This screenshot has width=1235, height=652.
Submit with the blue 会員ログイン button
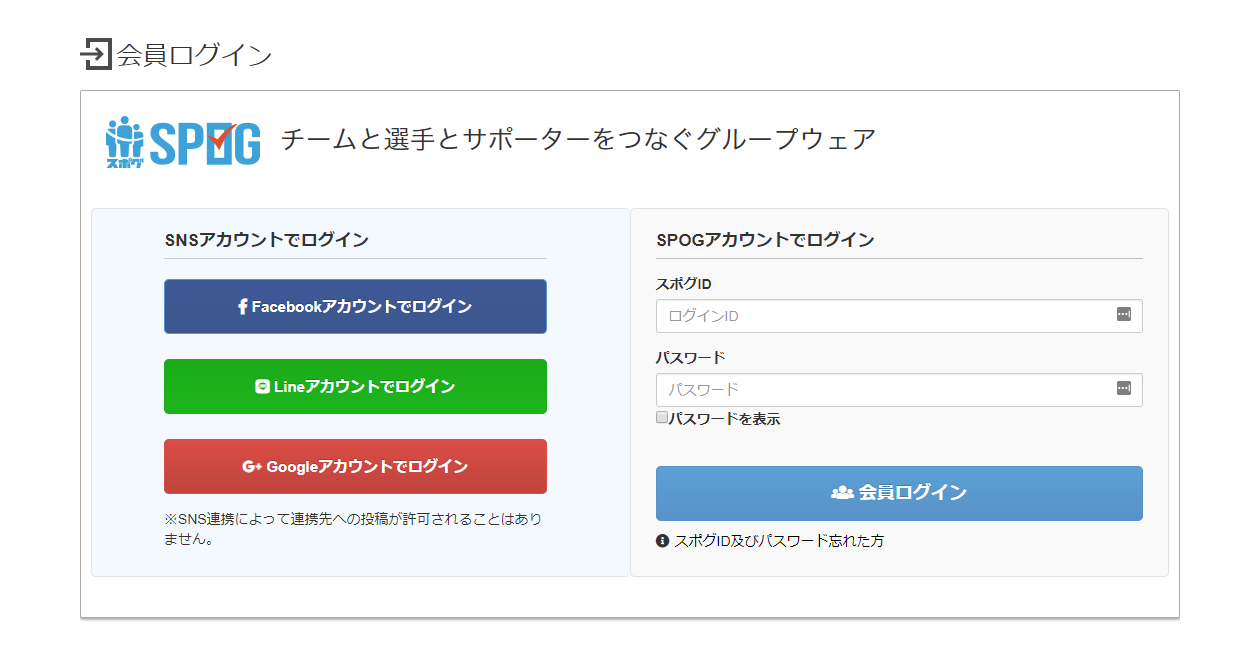coord(898,493)
